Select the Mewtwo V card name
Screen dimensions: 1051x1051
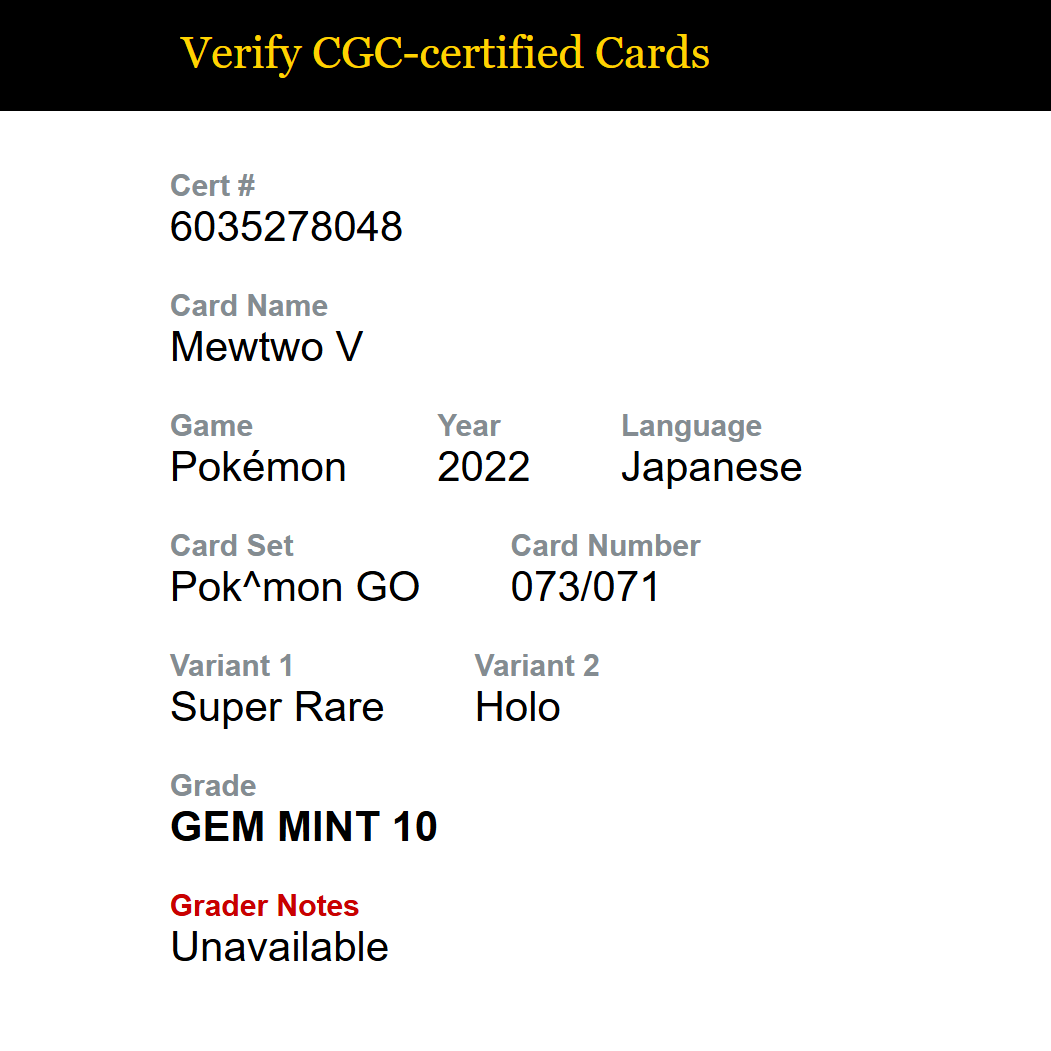[x=267, y=347]
